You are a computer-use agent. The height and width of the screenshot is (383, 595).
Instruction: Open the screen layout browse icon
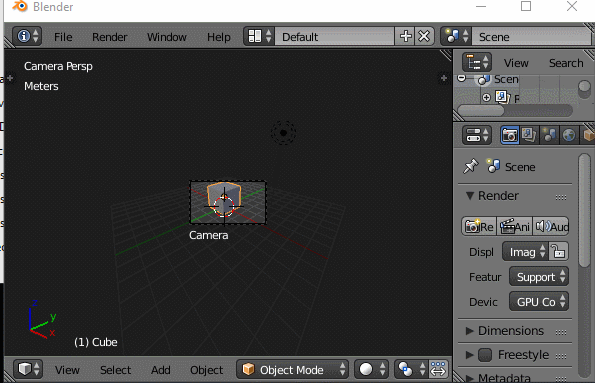[259, 36]
